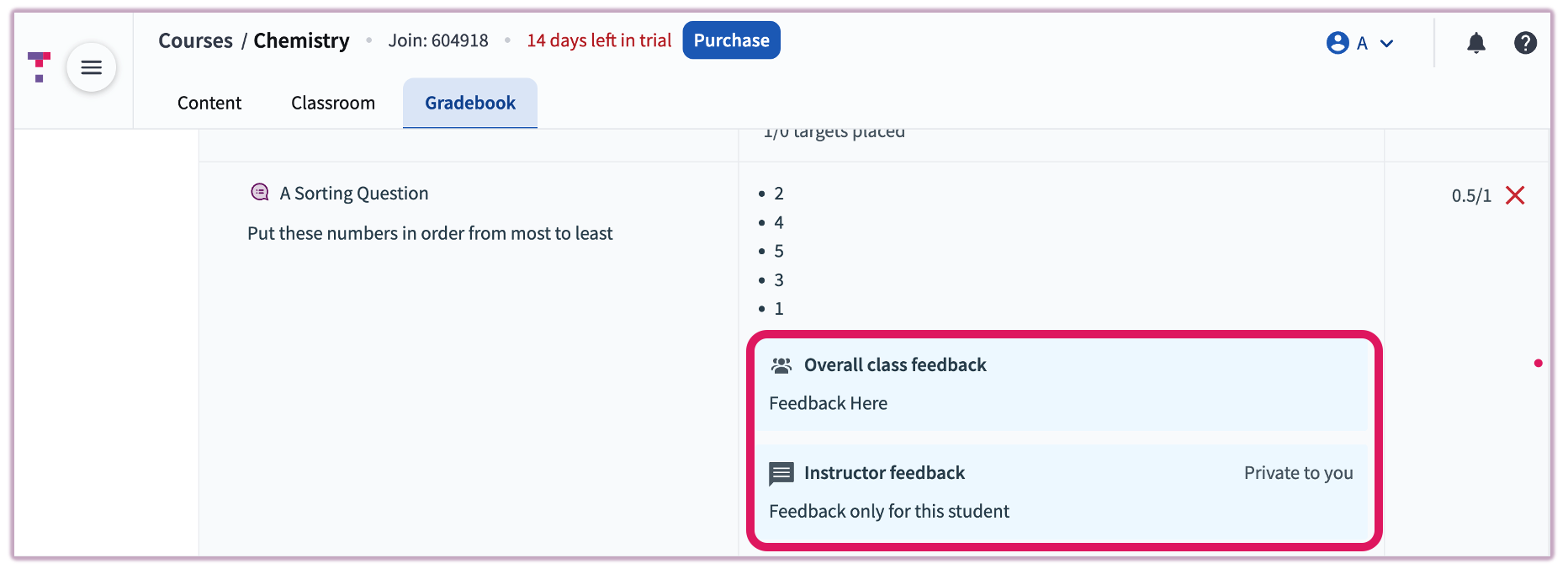Click the notification bell icon
The height and width of the screenshot is (569, 1568).
1475,43
